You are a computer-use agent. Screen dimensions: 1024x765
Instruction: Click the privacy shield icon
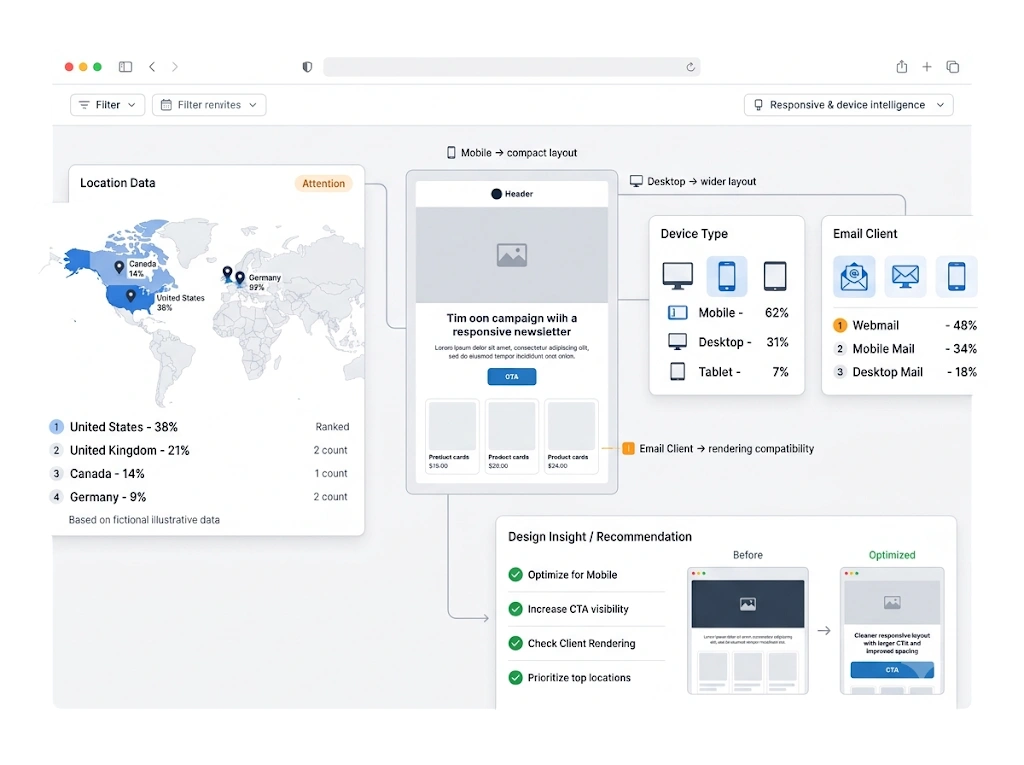tap(307, 67)
